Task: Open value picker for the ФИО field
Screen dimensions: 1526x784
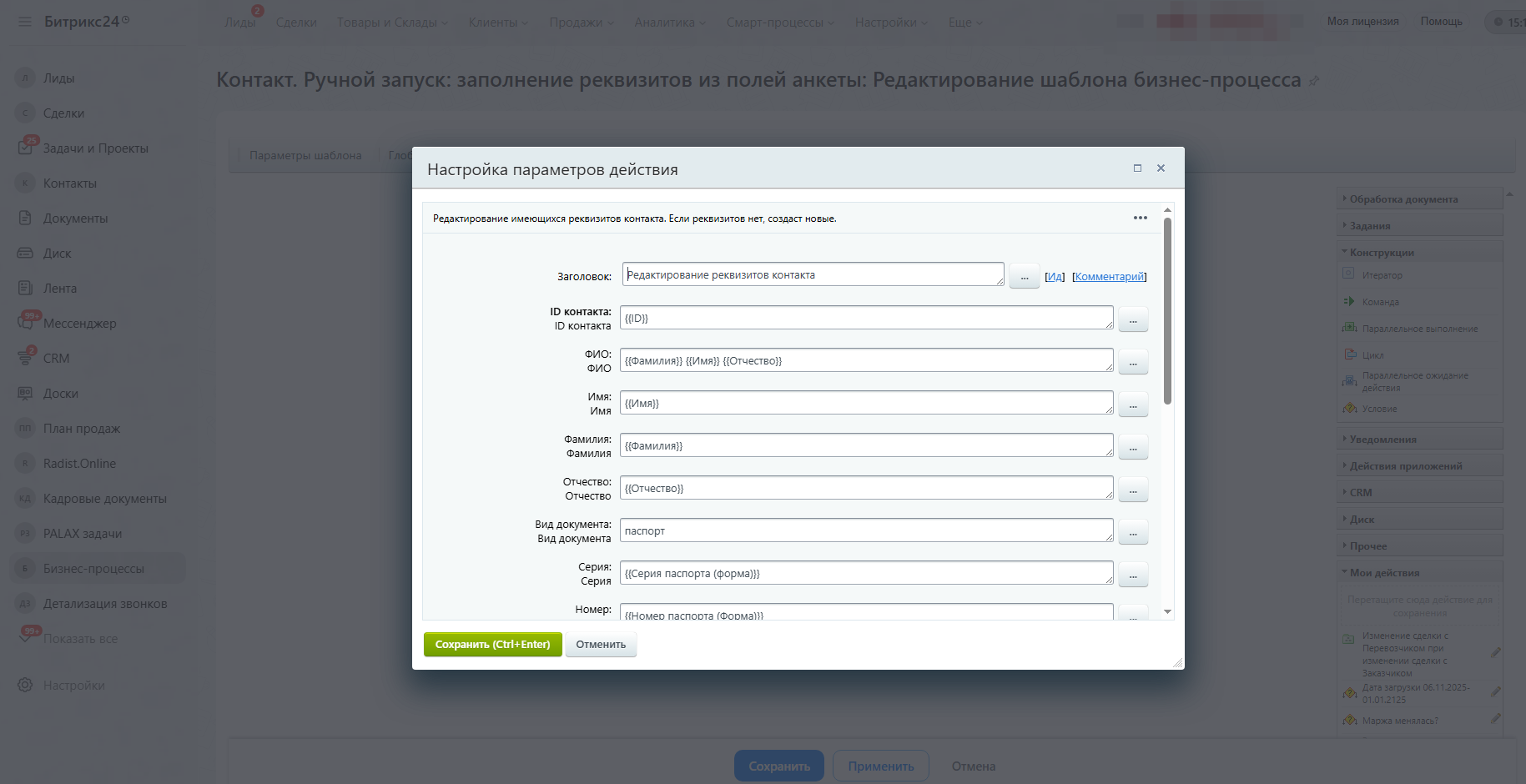Action: pyautogui.click(x=1133, y=362)
